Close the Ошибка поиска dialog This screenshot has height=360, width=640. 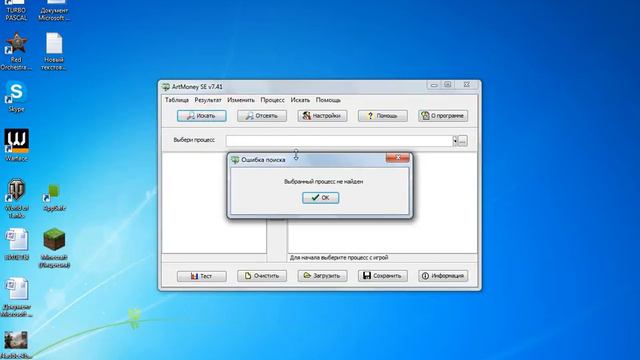398,158
